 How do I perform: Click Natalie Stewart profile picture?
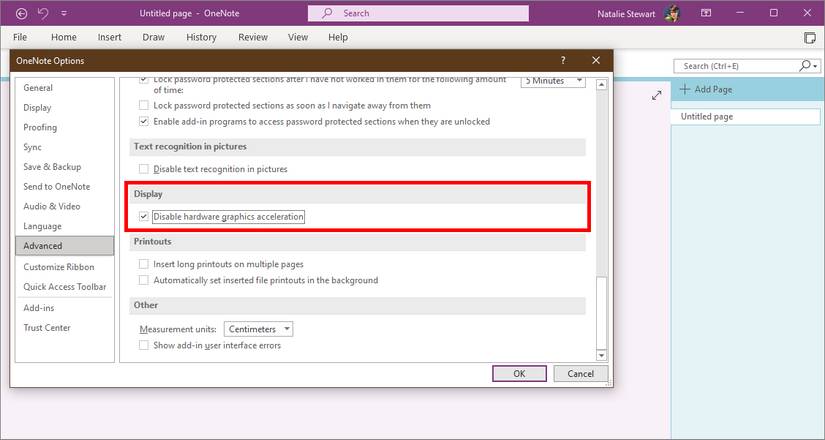(672, 14)
